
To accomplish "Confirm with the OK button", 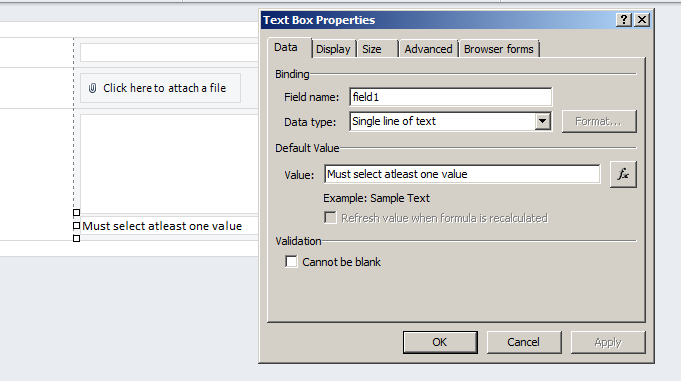I will coord(440,342).
